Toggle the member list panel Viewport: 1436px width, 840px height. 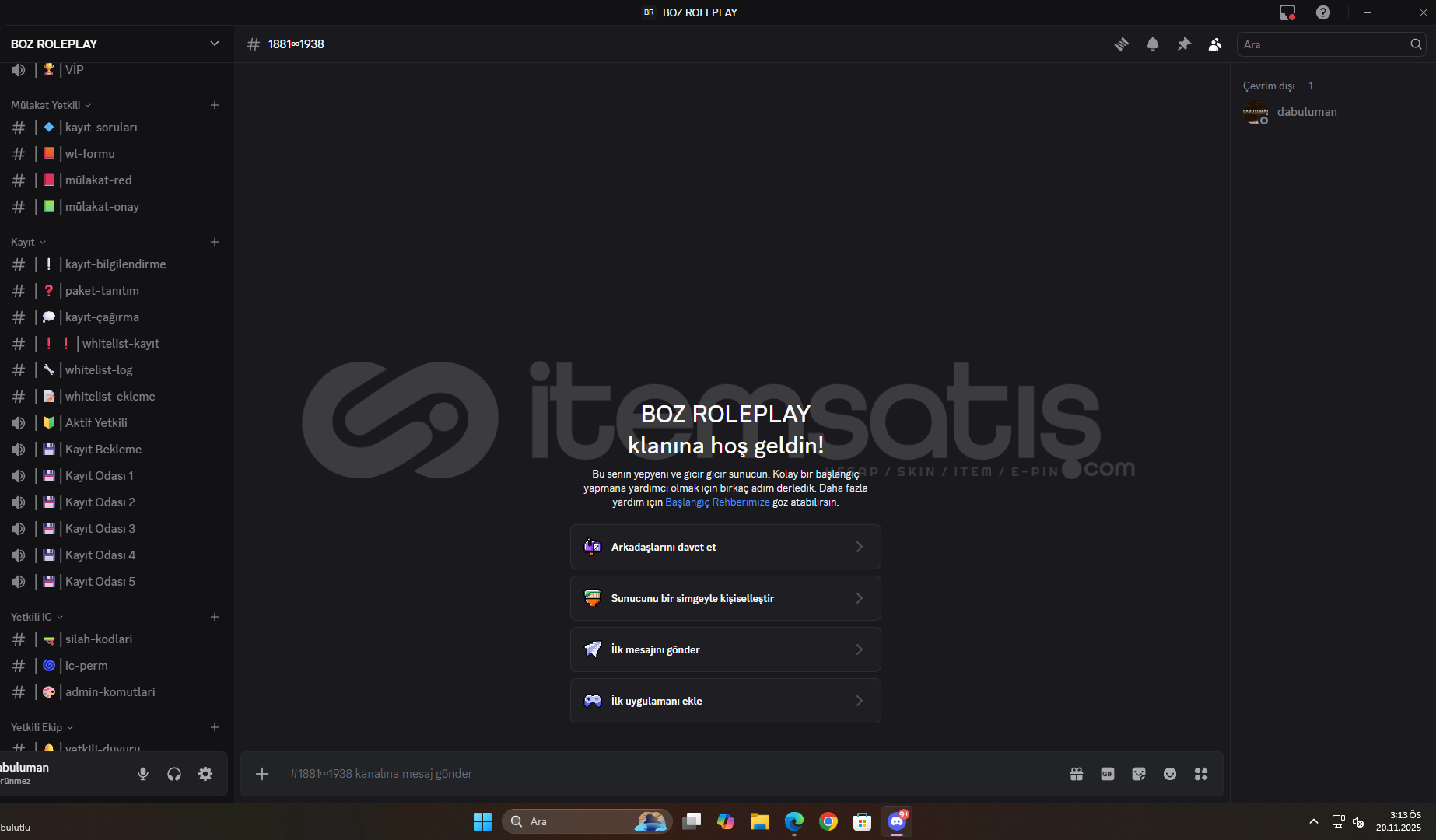pos(1215,44)
